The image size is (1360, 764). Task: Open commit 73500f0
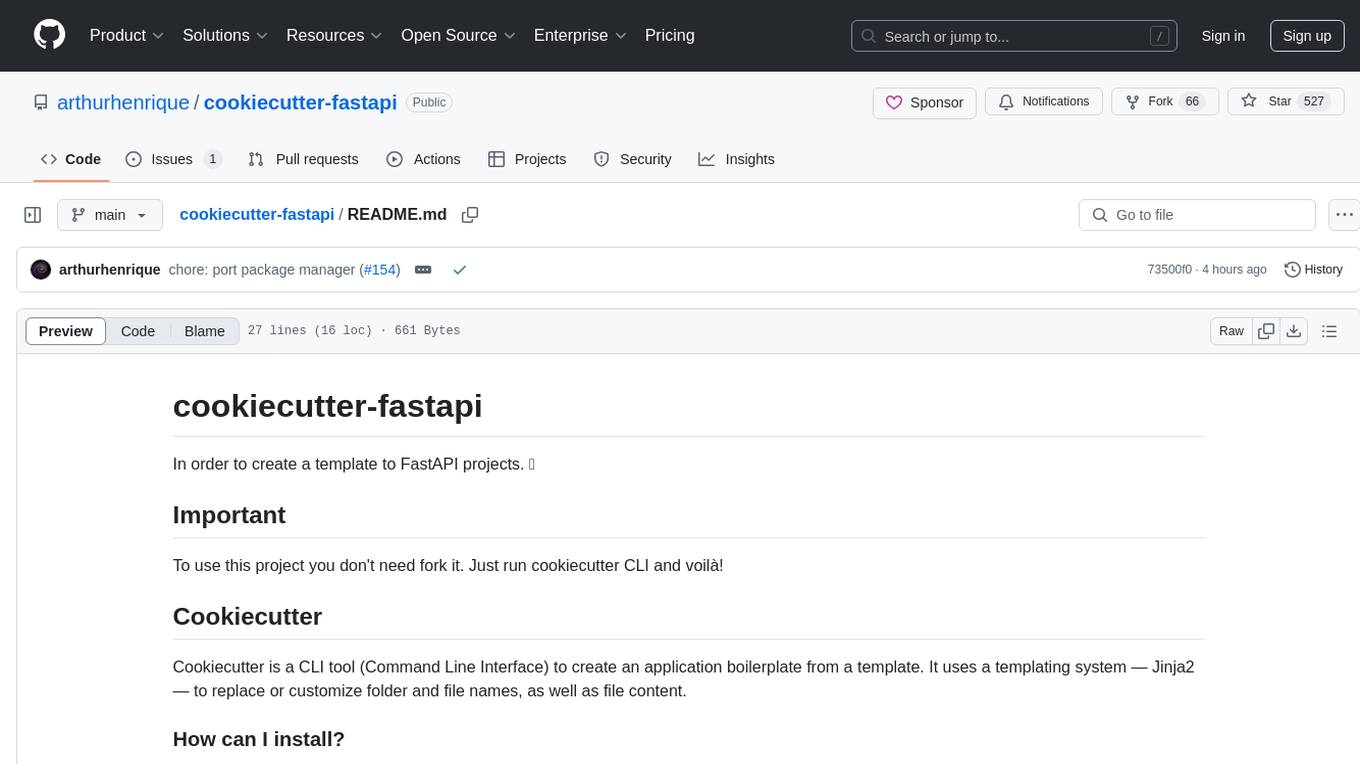point(1170,270)
